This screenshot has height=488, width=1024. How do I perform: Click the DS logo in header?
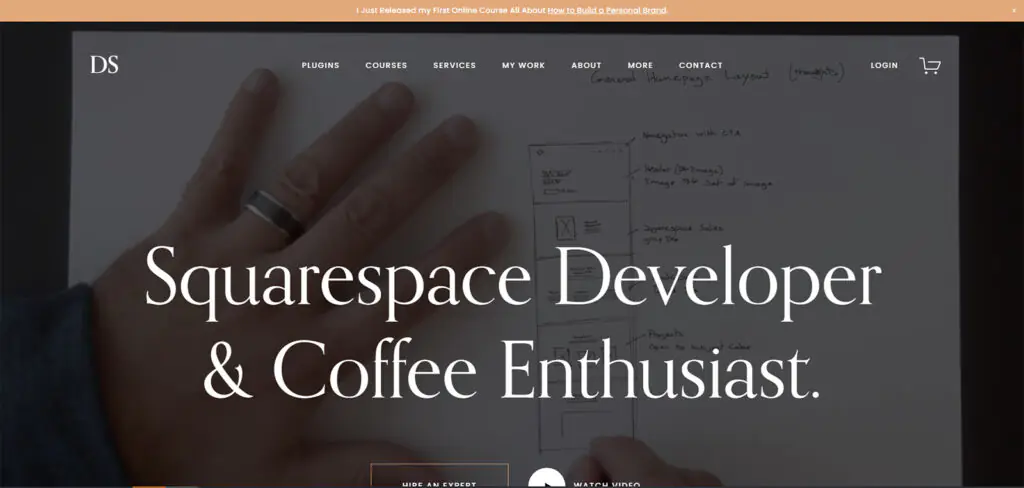(104, 65)
